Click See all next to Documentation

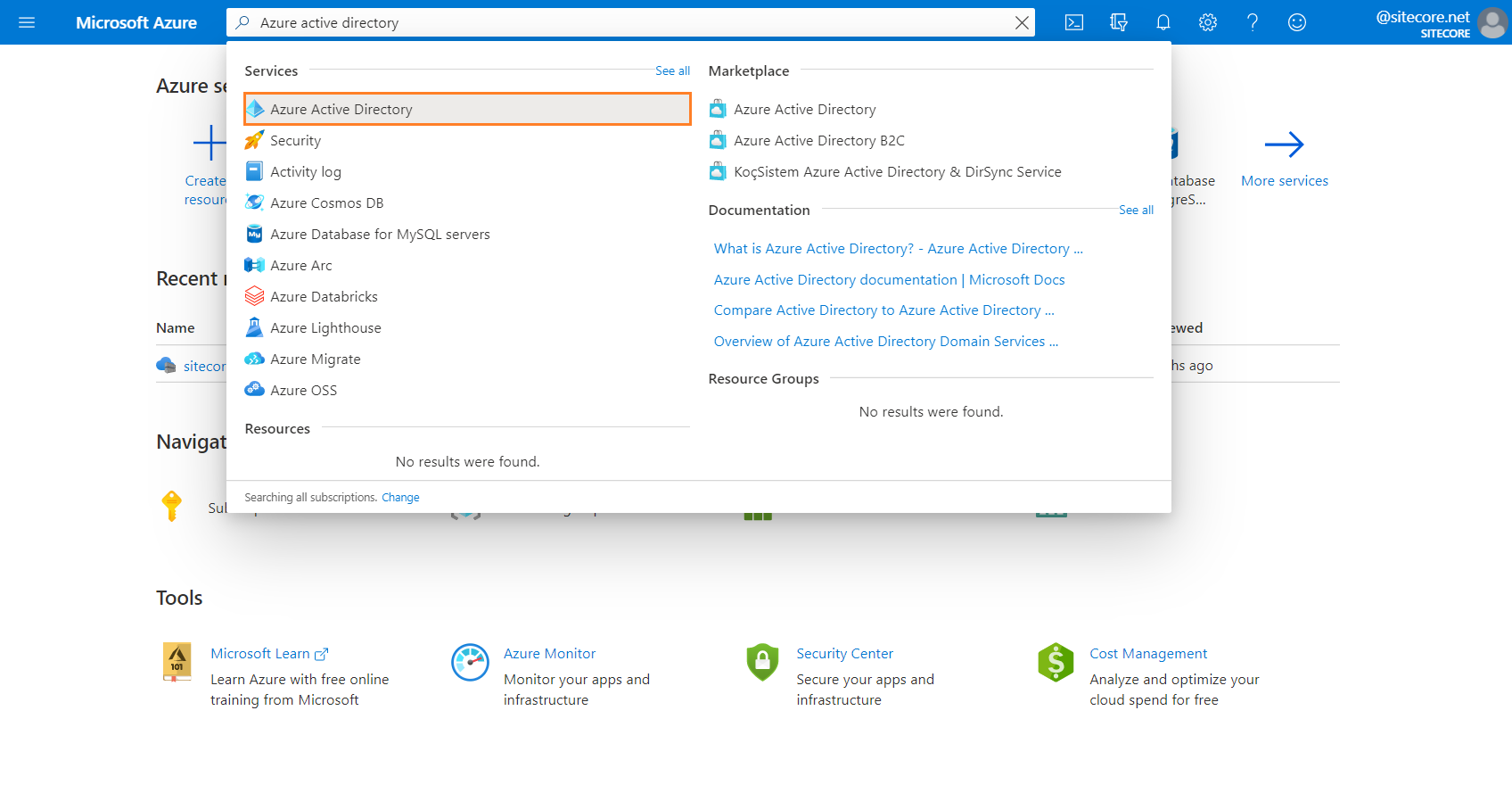pos(1136,210)
